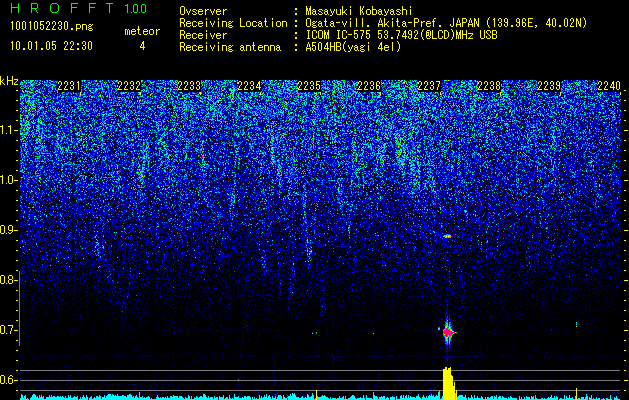Click the 0.6 kHz axis tick label

7,380
